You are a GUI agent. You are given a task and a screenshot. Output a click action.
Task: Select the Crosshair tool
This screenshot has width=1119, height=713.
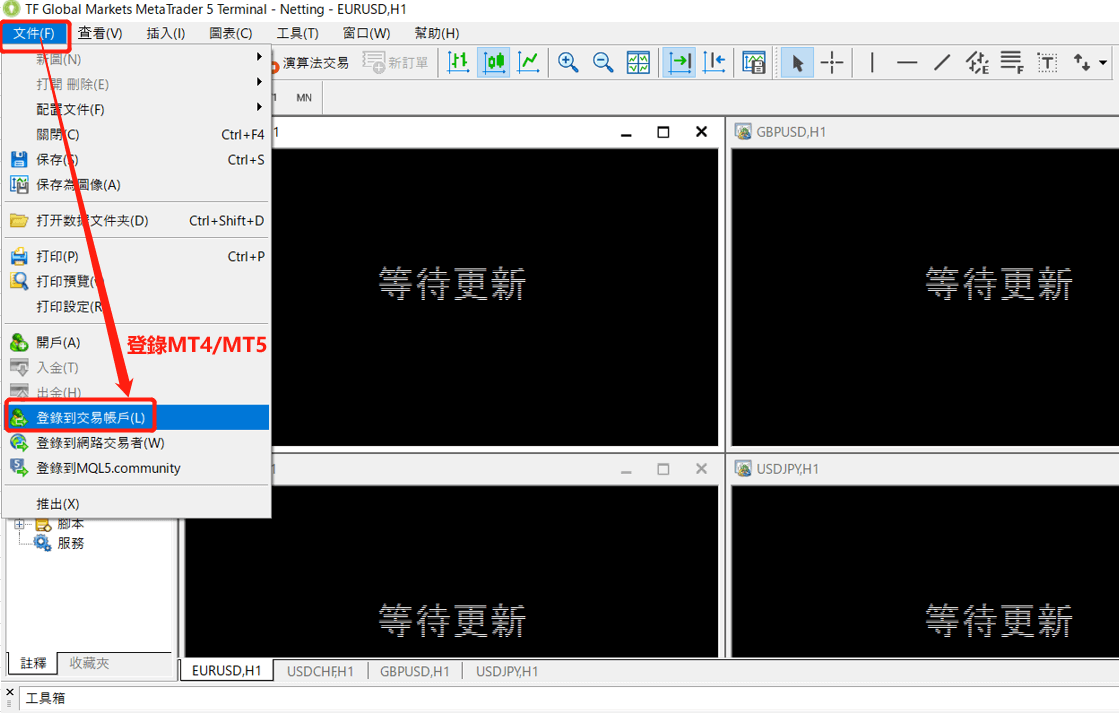(x=831, y=62)
